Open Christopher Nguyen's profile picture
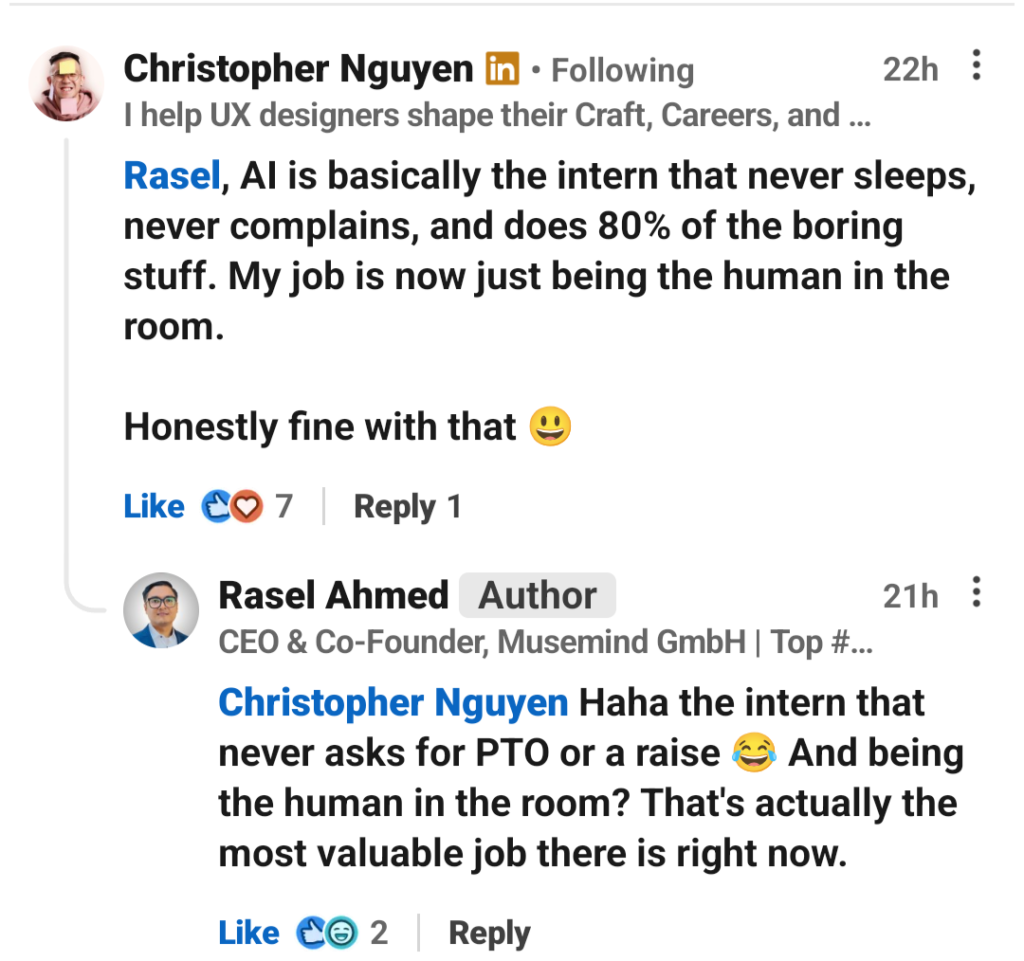The width and height of the screenshot is (1024, 961). [x=67, y=84]
